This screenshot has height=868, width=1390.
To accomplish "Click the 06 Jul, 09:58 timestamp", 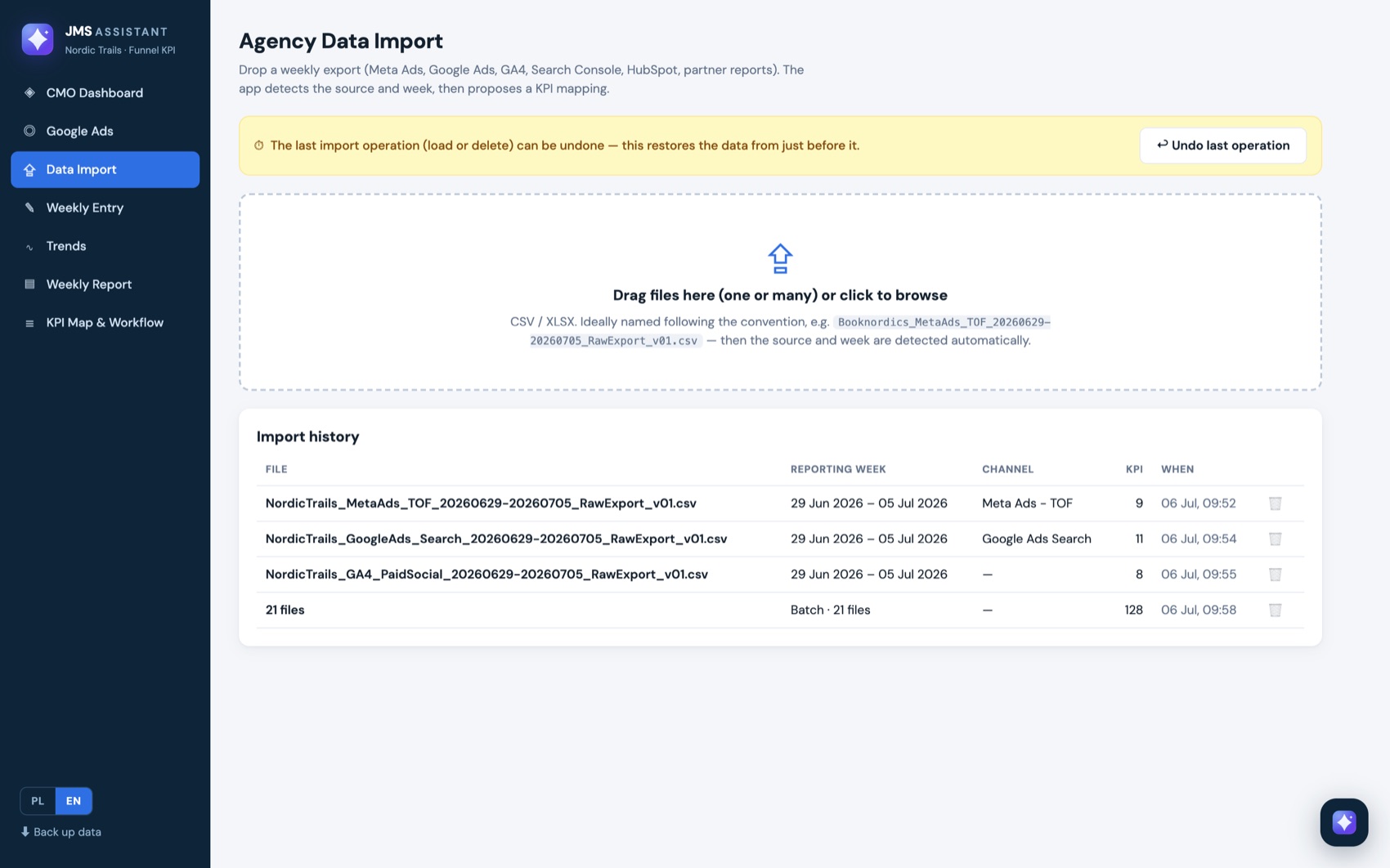I will [x=1199, y=610].
